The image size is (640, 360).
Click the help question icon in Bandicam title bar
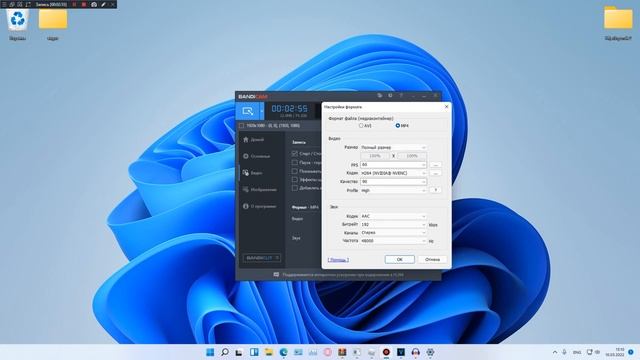tap(401, 96)
